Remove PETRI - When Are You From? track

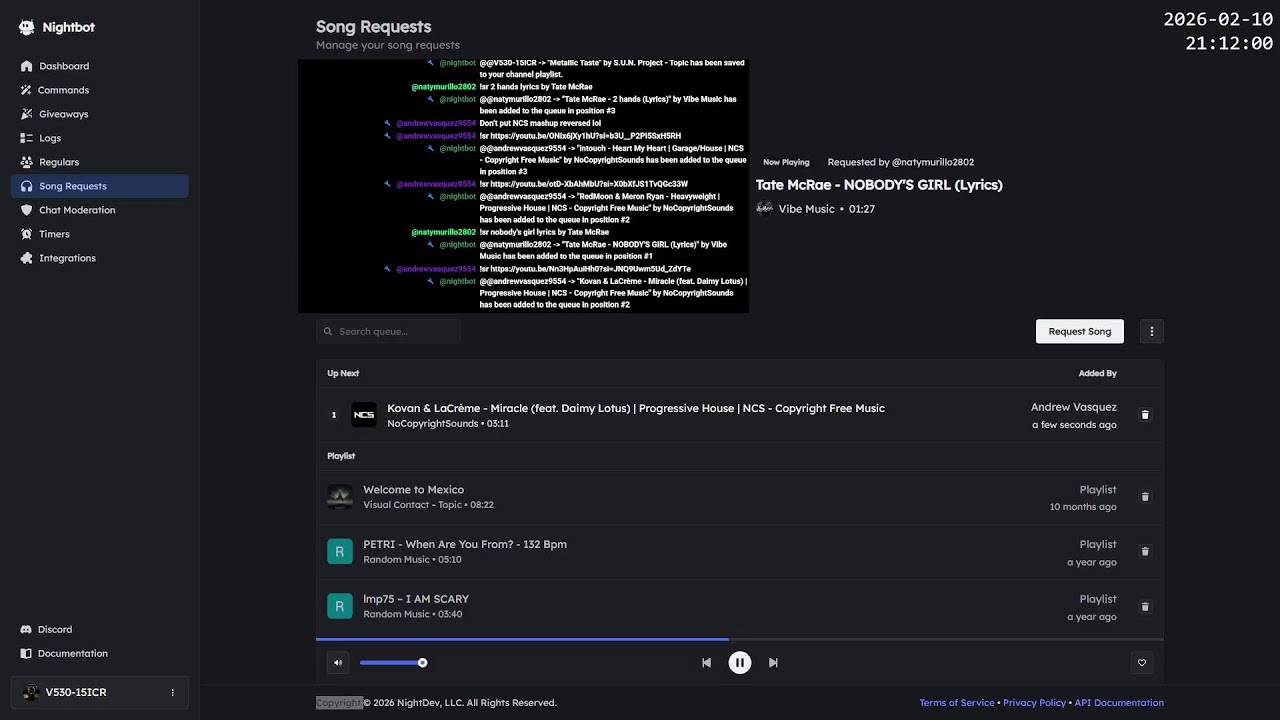pos(1145,551)
